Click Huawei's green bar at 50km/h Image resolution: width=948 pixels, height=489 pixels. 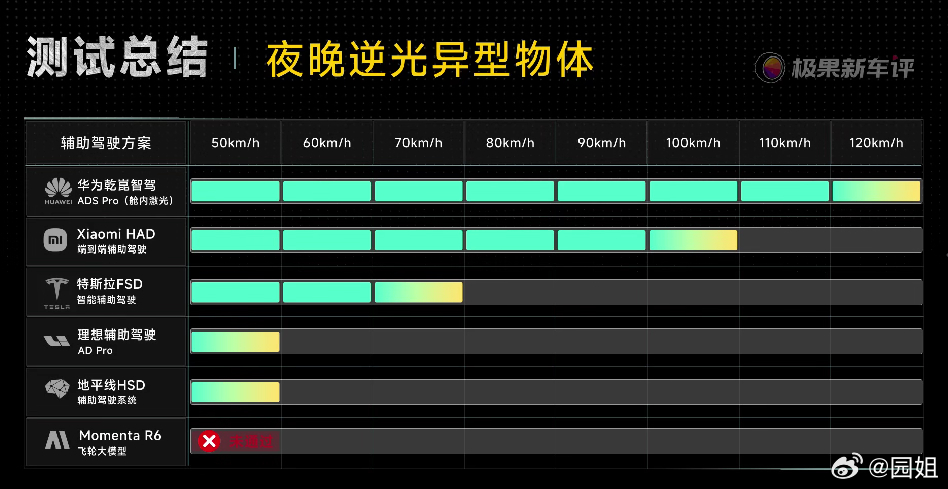pyautogui.click(x=235, y=191)
